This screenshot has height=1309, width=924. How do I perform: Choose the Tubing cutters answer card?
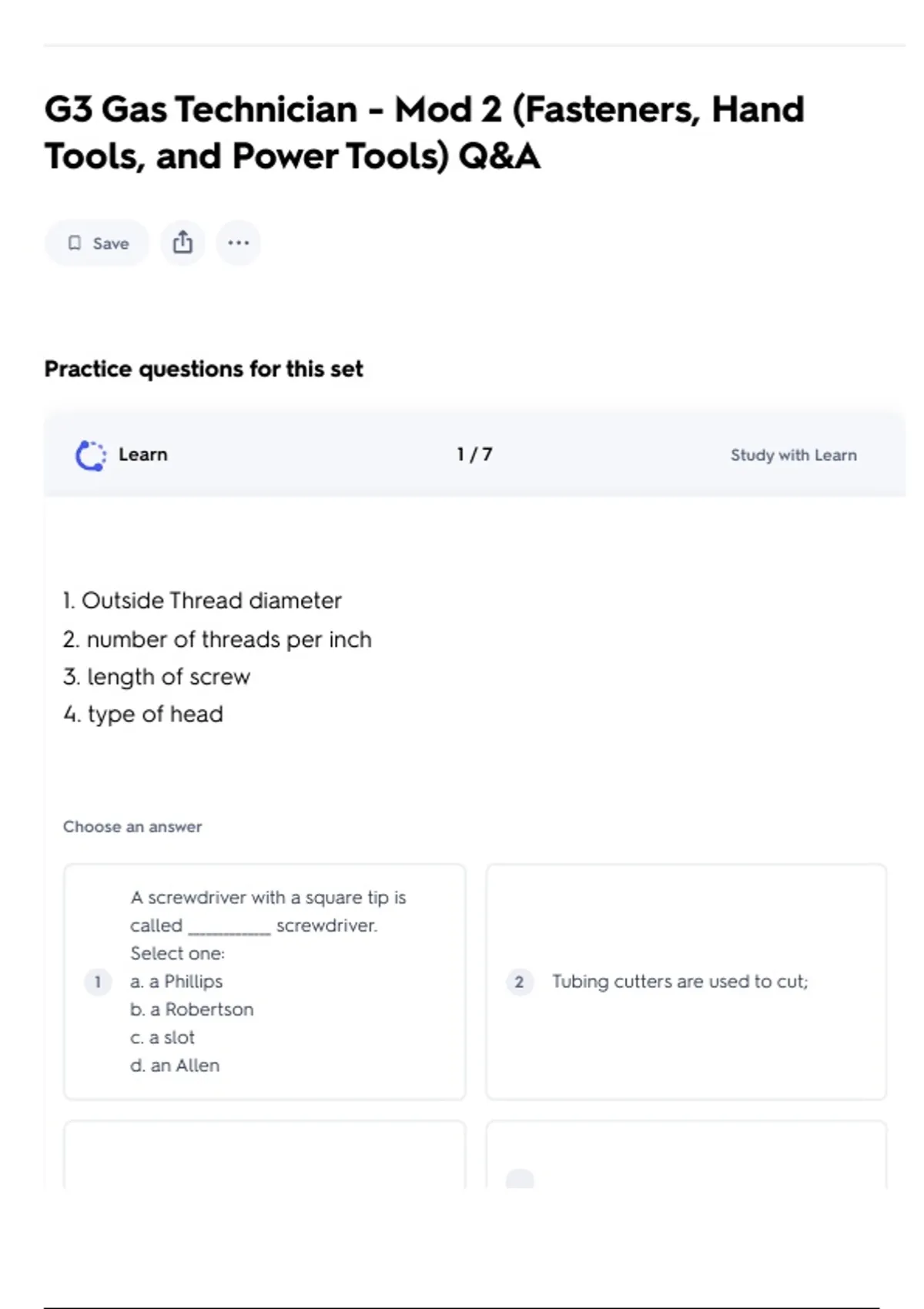coord(686,982)
